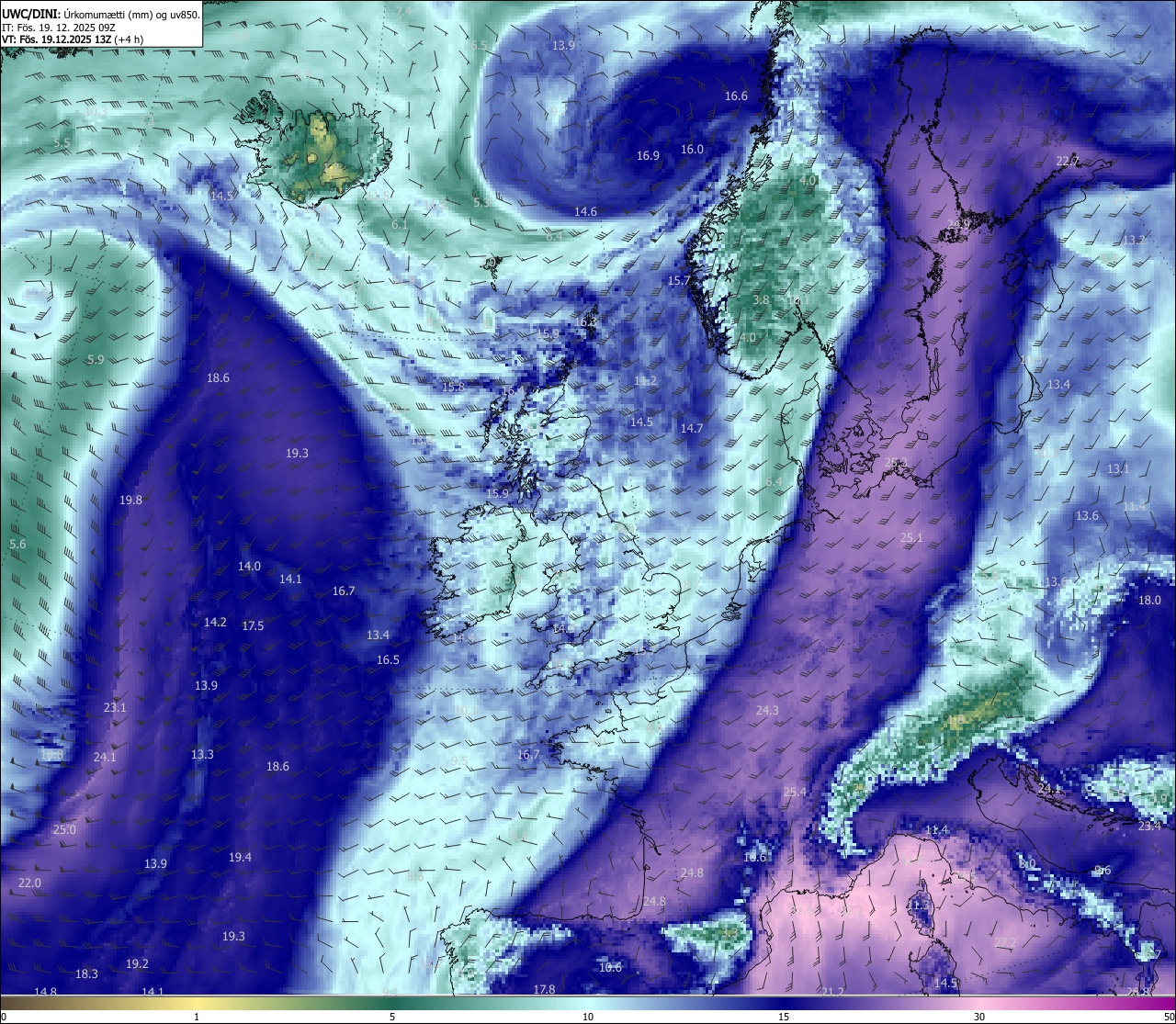Screen dimensions: 1176x1024
Task: Click the 25.0 value in the southwest Atlantic
Action: pyautogui.click(x=64, y=830)
